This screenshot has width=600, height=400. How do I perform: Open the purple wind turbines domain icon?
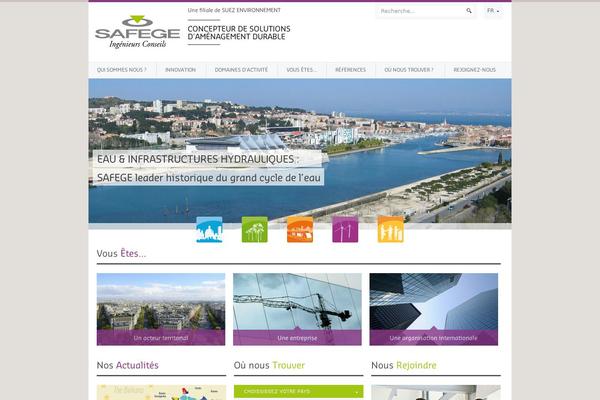(345, 230)
